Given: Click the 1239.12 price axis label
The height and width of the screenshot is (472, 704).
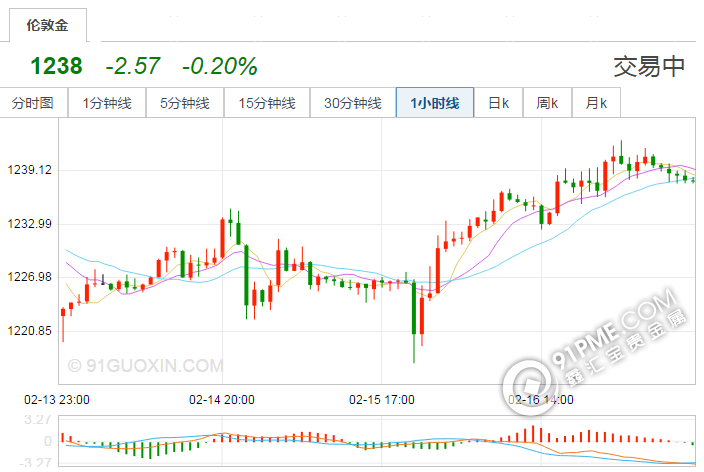Looking at the screenshot, I should click(x=29, y=170).
